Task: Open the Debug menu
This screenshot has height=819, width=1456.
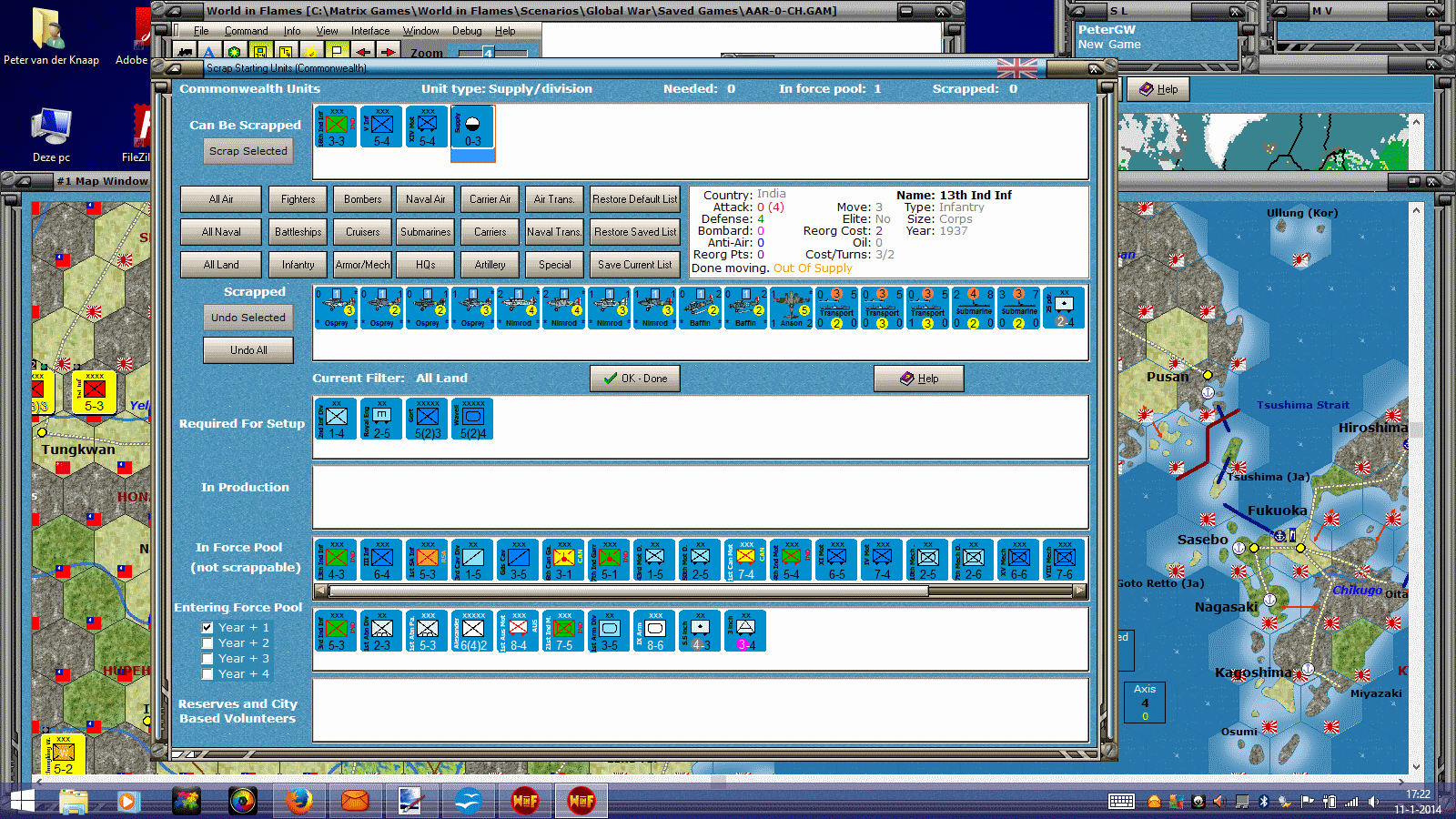Action: tap(467, 31)
